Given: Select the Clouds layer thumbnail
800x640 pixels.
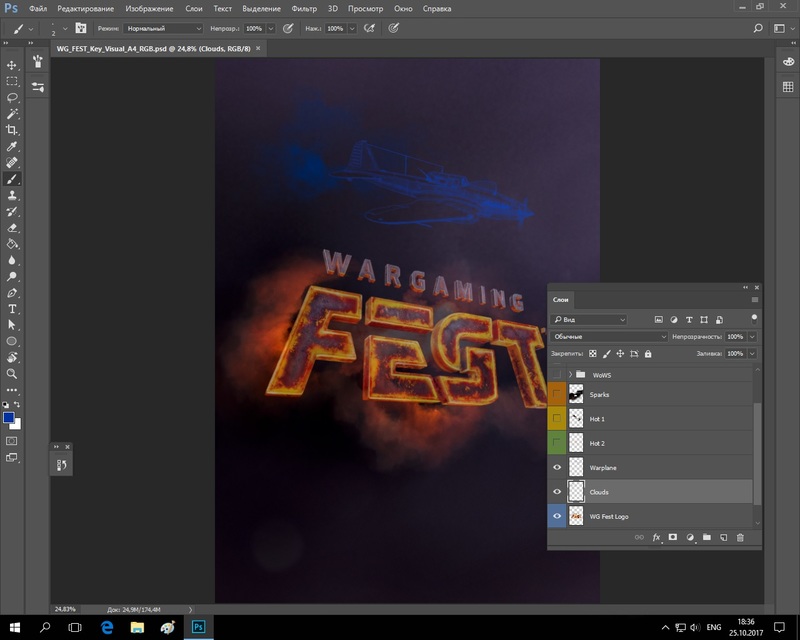Looking at the screenshot, I should (576, 492).
